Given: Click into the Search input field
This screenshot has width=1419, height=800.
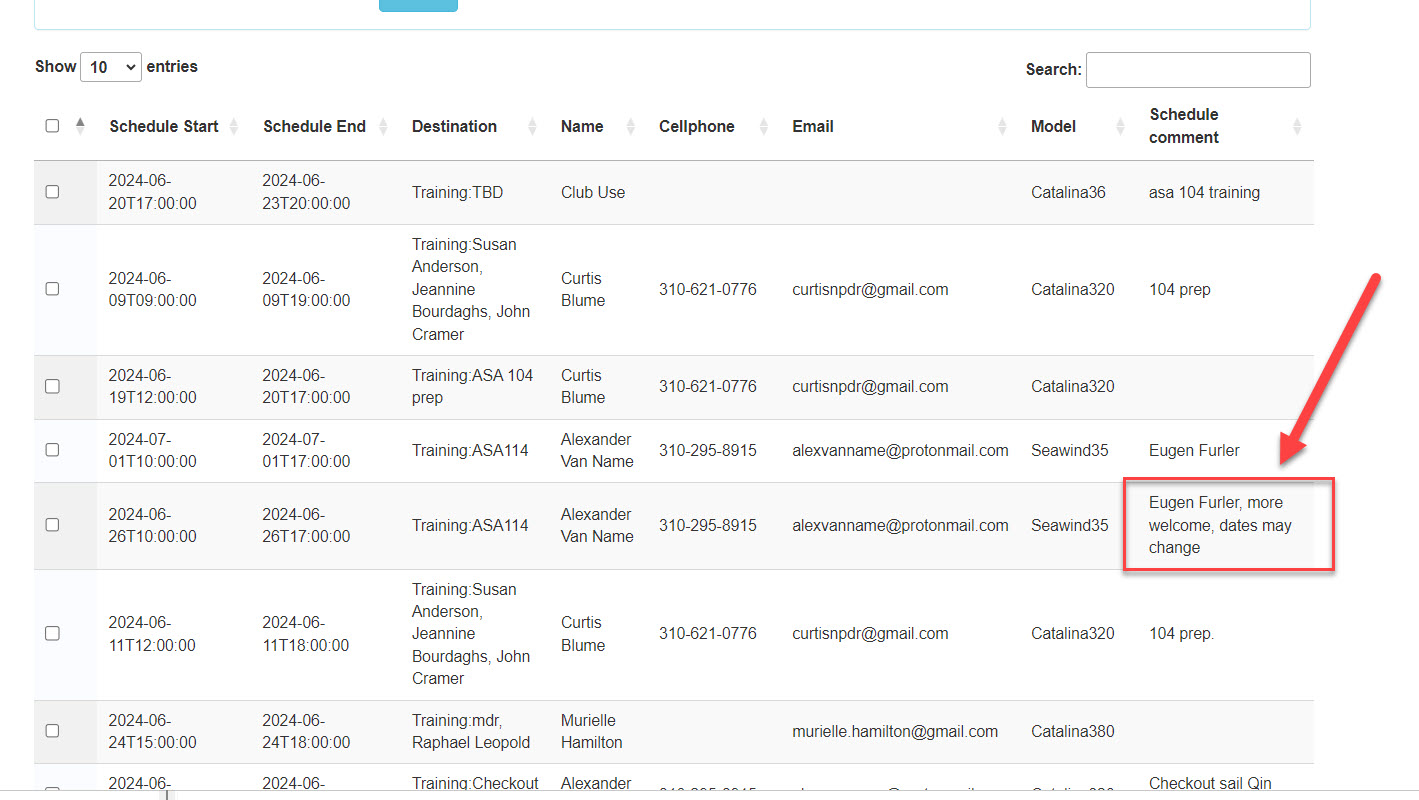Looking at the screenshot, I should click(x=1197, y=70).
